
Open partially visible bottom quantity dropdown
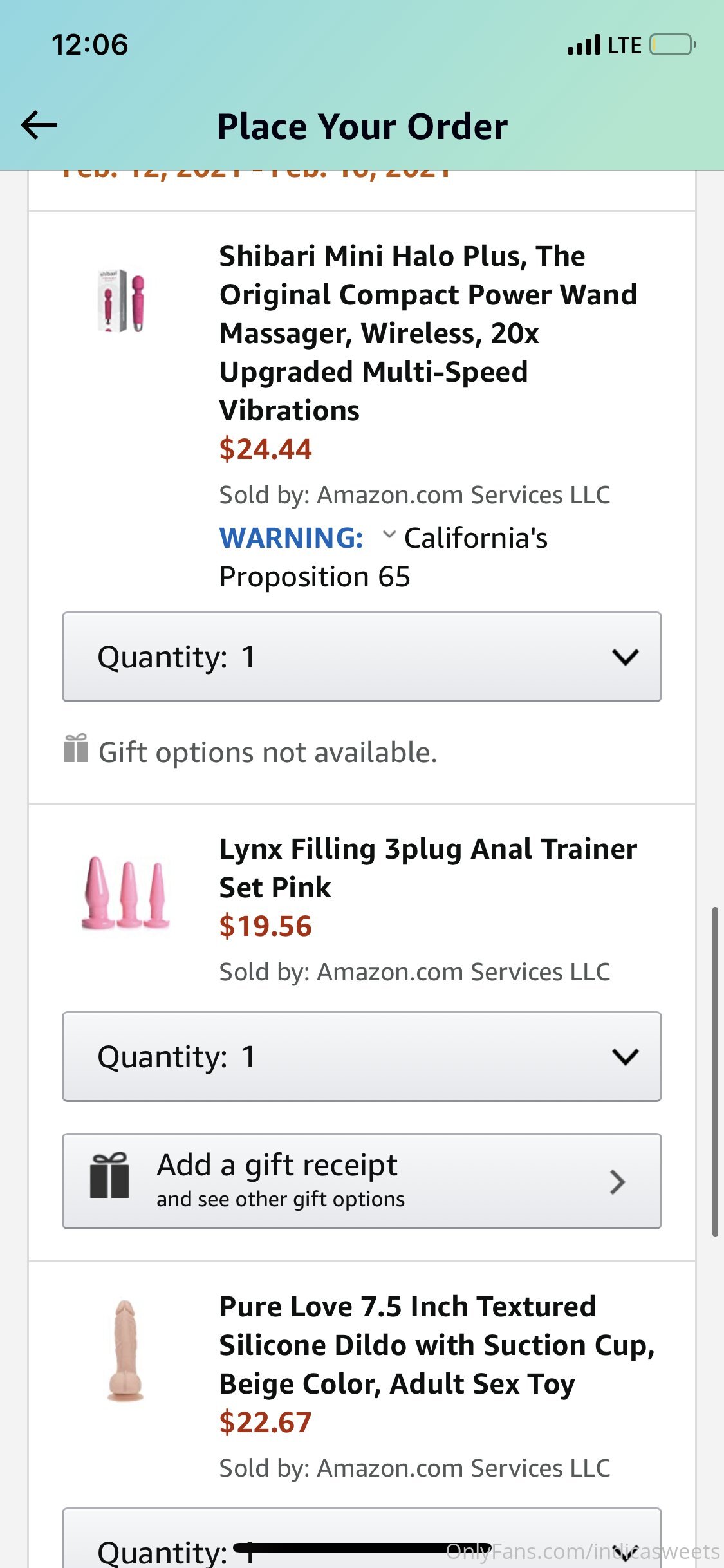point(362,1545)
